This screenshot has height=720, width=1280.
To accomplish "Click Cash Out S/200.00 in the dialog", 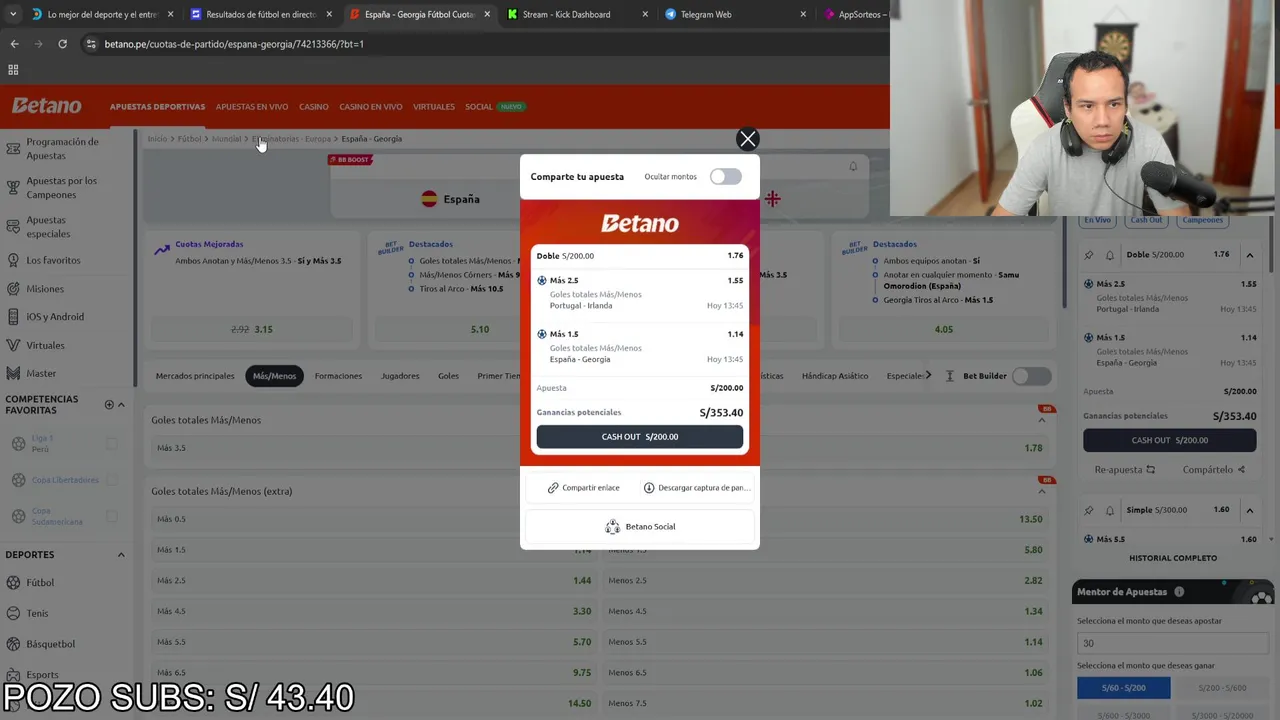I will pyautogui.click(x=640, y=437).
